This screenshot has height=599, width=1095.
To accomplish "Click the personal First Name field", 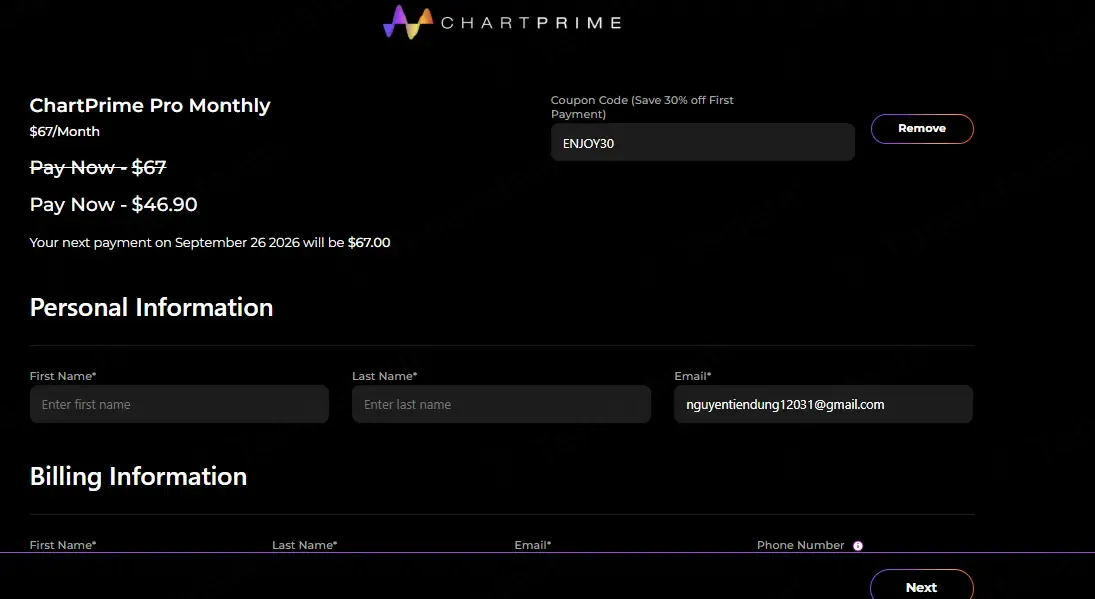I will [x=179, y=404].
